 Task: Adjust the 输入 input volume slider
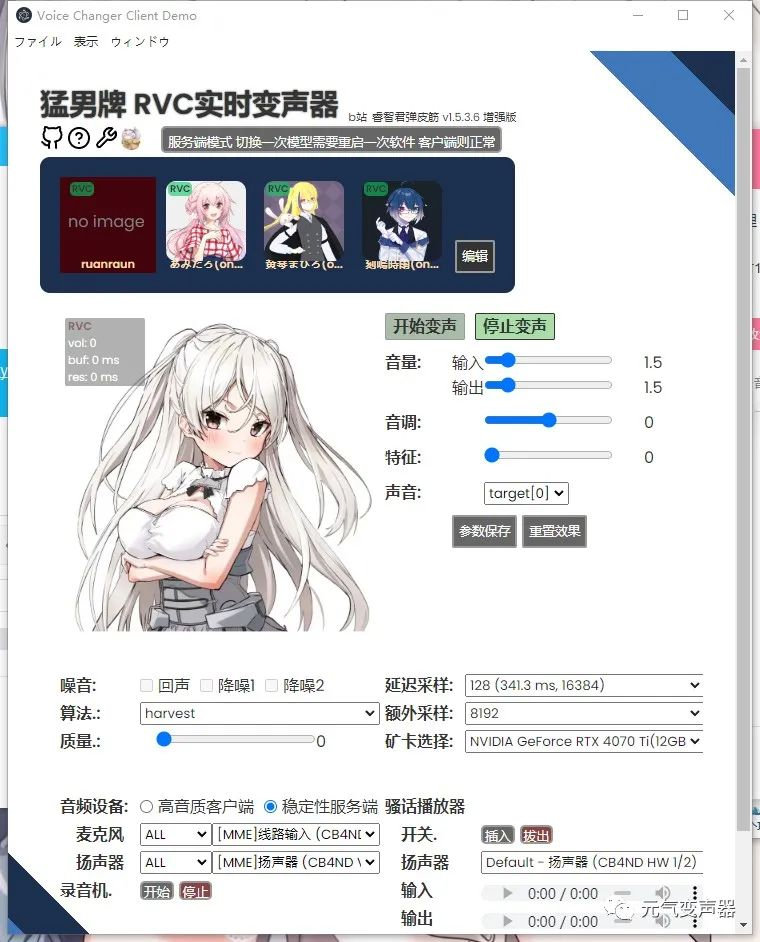(548, 360)
